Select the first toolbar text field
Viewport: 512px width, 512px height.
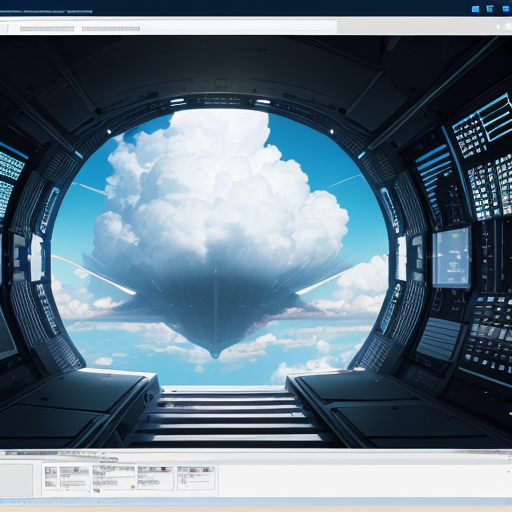coord(47,29)
